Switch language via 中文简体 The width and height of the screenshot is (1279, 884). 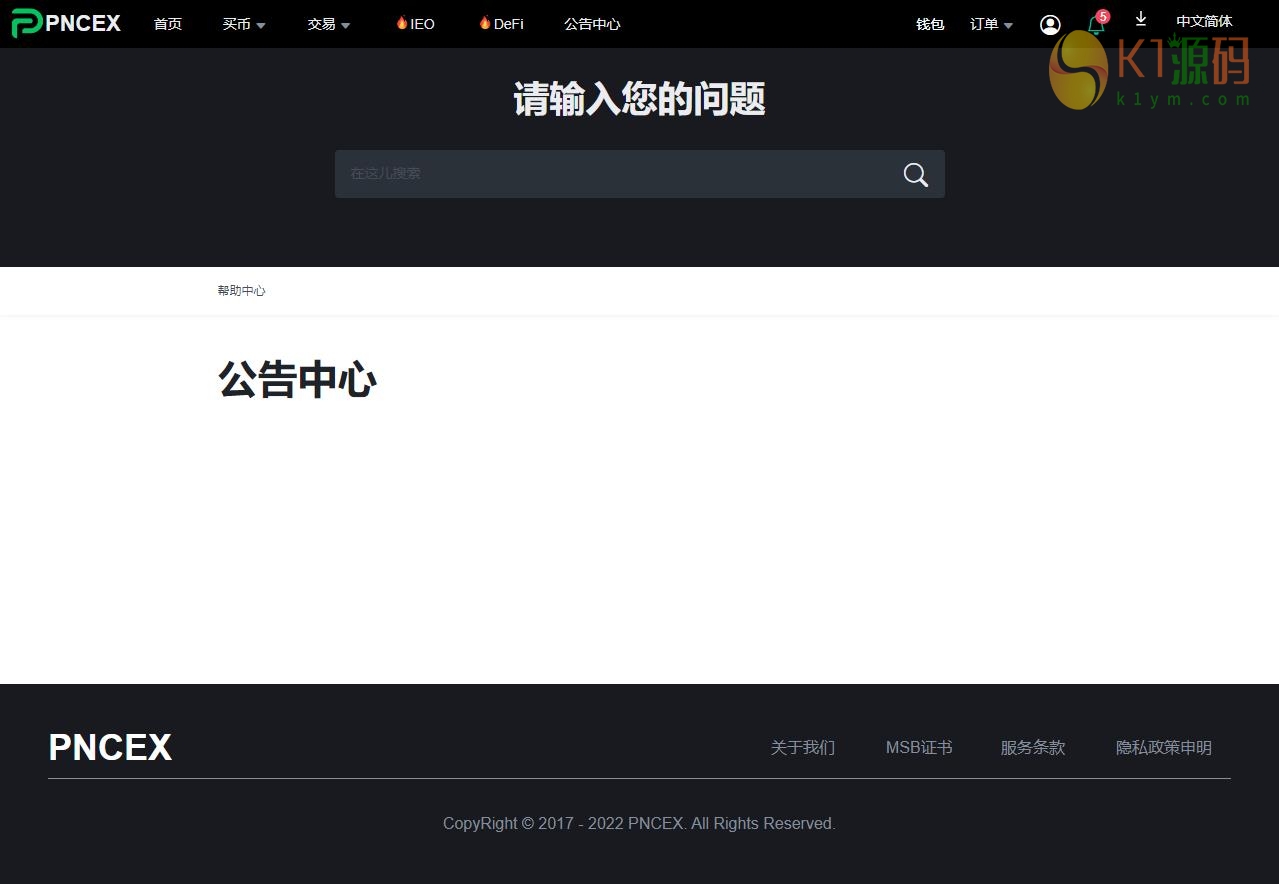[x=1204, y=21]
